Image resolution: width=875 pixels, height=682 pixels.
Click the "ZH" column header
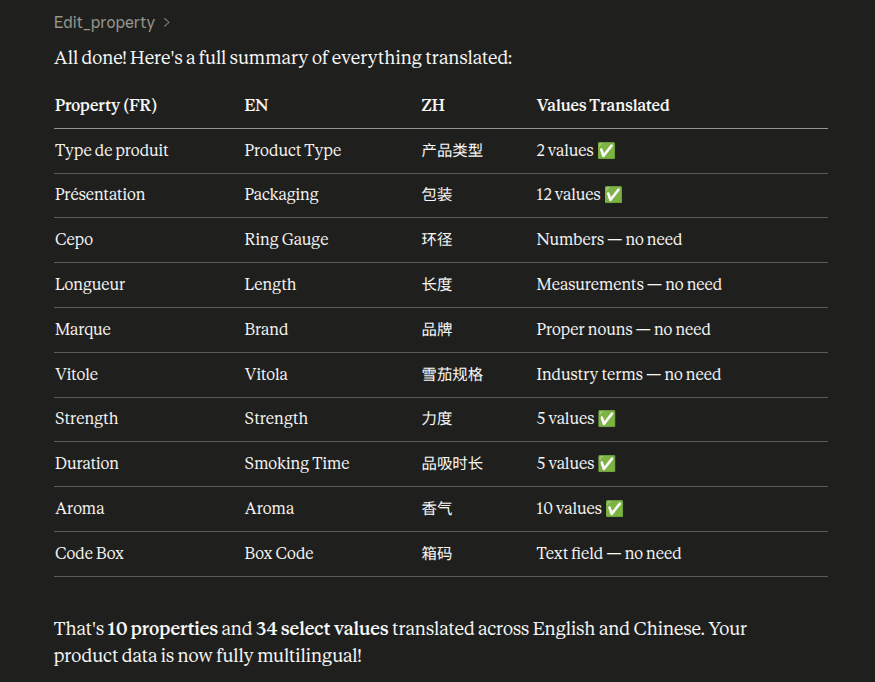[x=433, y=106]
